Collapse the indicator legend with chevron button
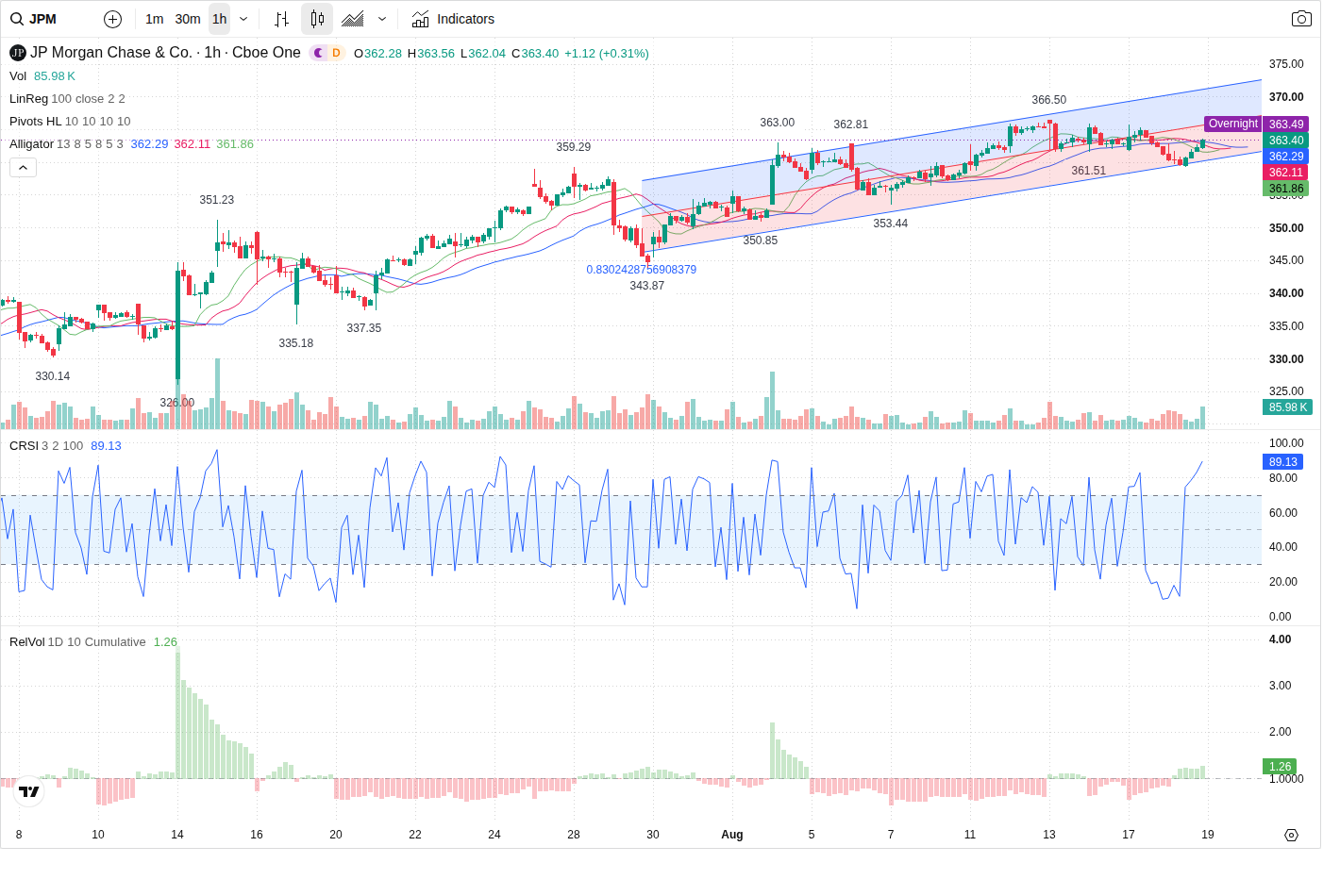Screen dimensions: 1340x896 [x=24, y=167]
